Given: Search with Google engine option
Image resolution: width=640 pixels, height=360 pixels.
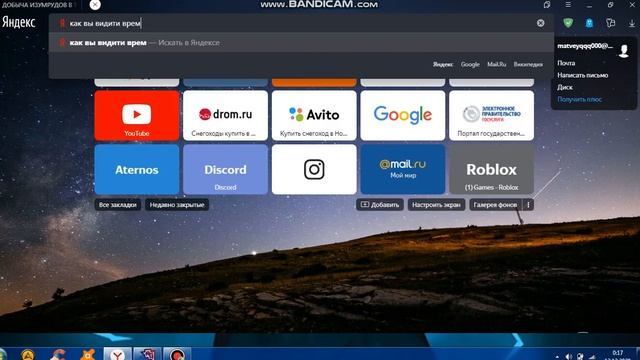Looking at the screenshot, I should [470, 64].
